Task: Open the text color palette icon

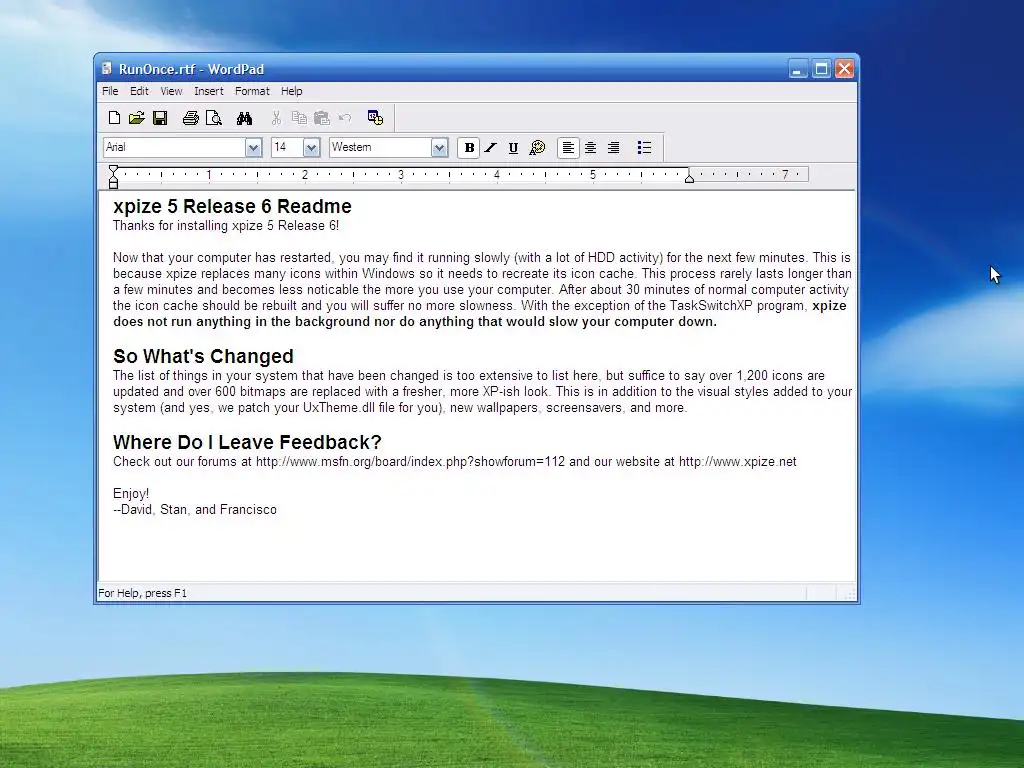Action: pyautogui.click(x=537, y=148)
